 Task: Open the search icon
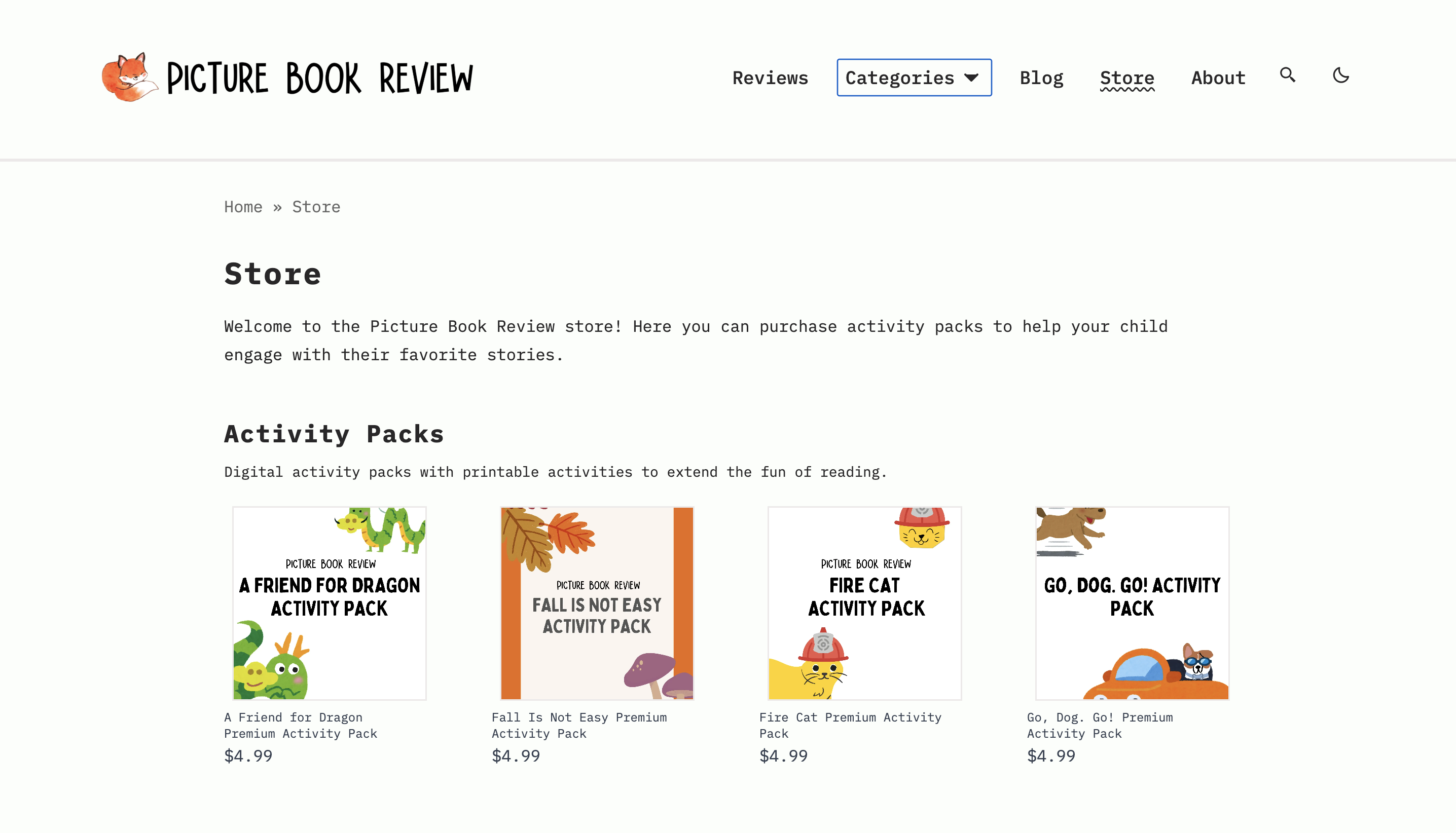(x=1287, y=75)
